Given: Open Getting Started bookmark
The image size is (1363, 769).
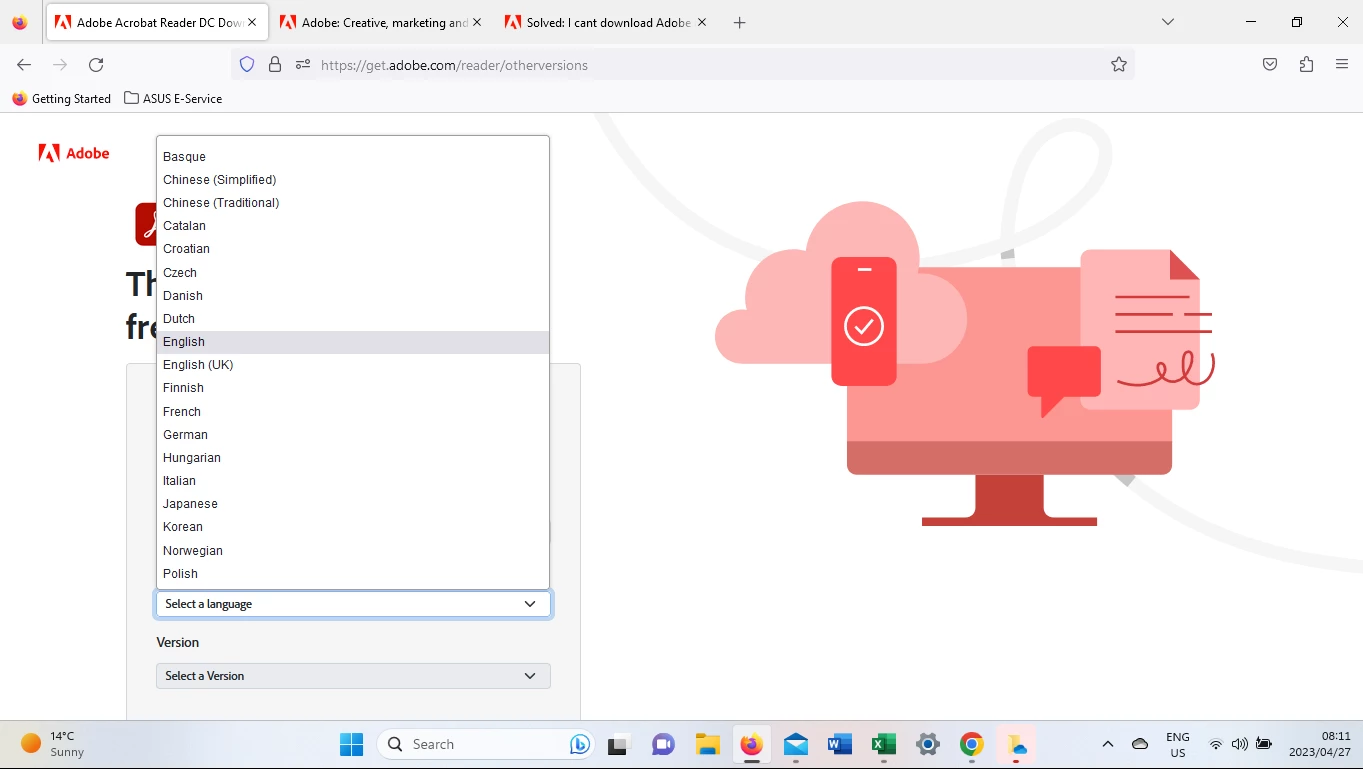Looking at the screenshot, I should 62,99.
